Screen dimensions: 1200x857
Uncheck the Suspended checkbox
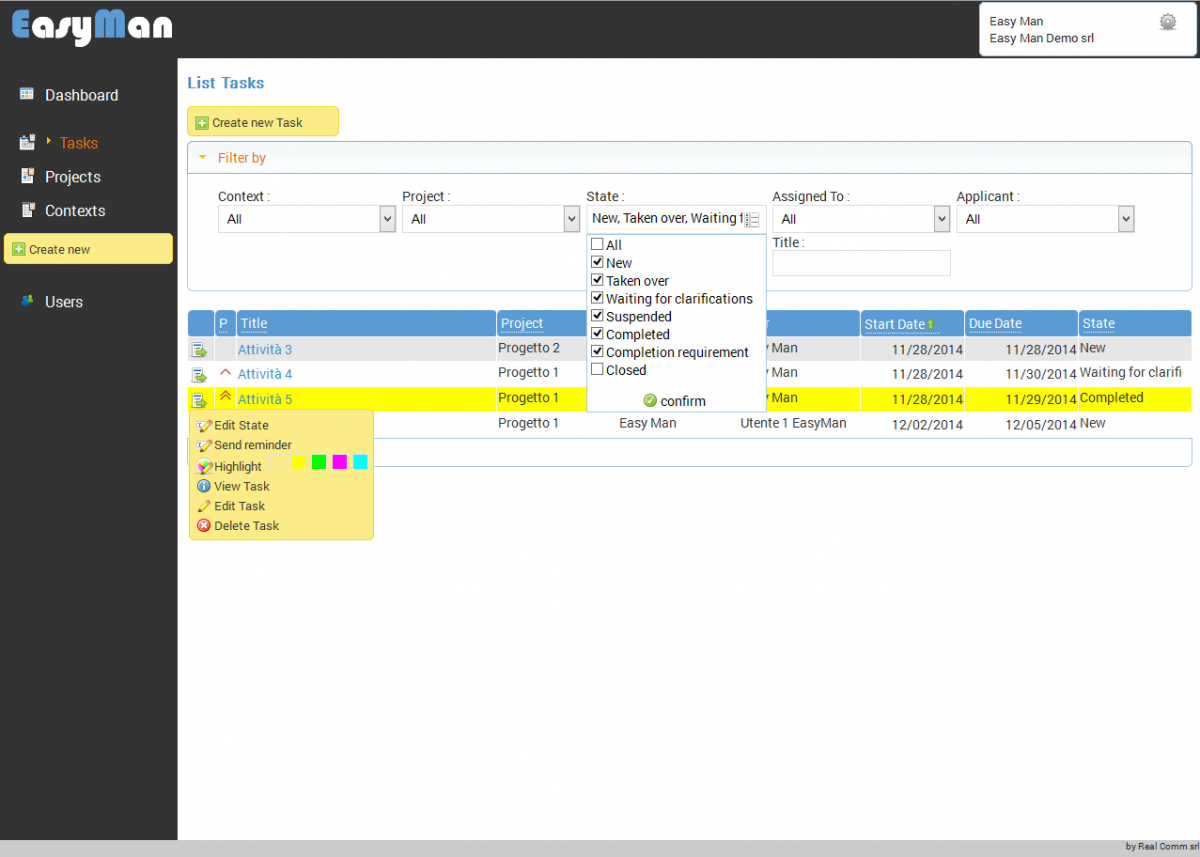597,316
